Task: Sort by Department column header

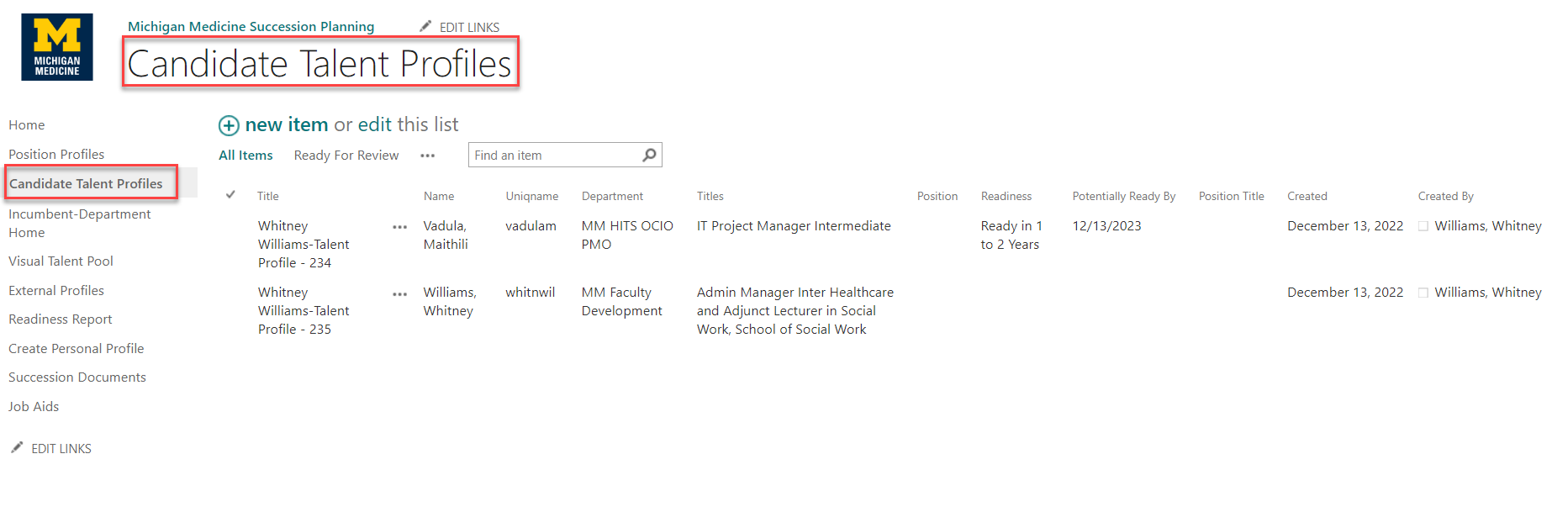Action: point(612,196)
